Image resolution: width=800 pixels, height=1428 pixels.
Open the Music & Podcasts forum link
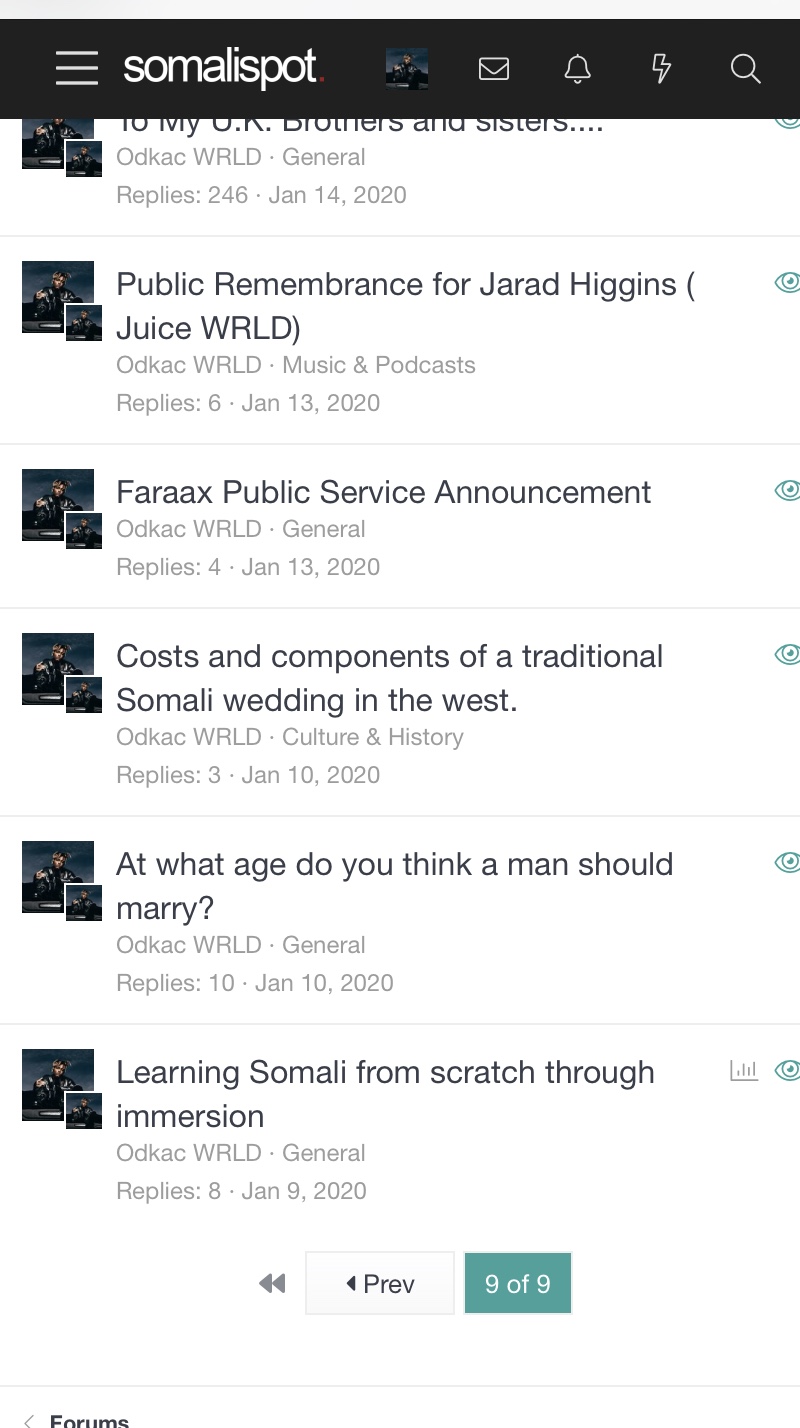click(x=379, y=365)
